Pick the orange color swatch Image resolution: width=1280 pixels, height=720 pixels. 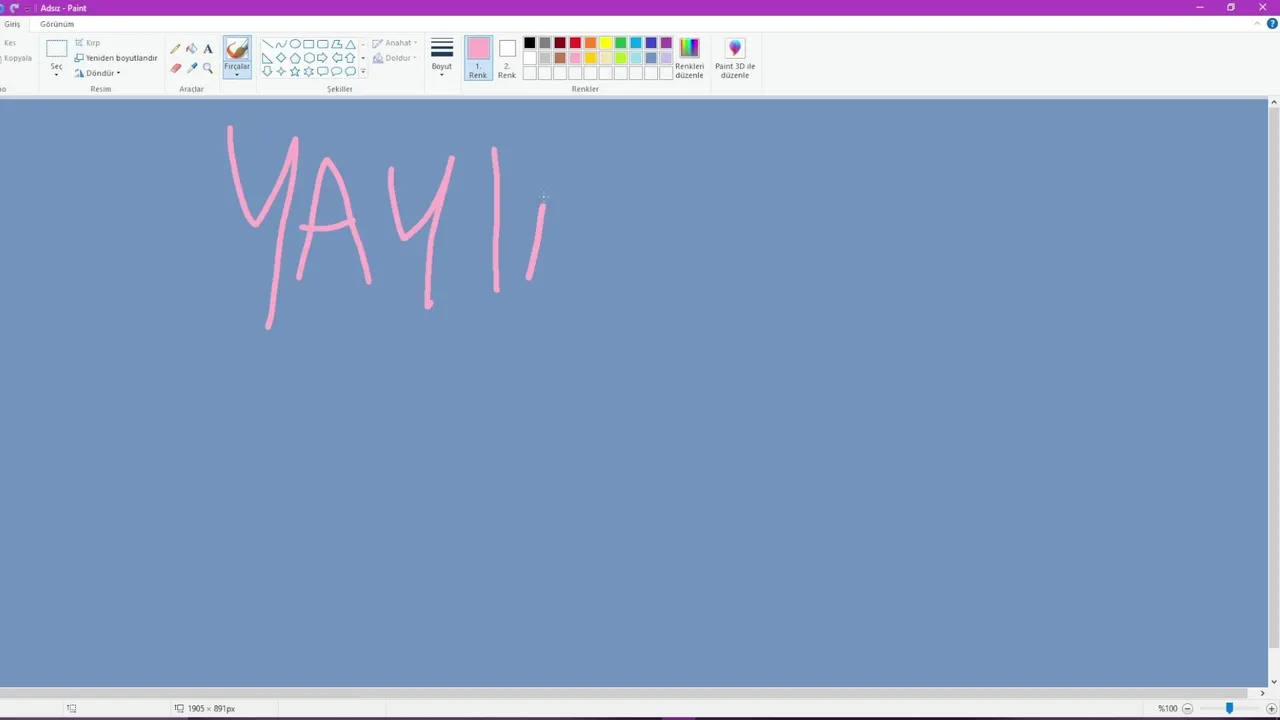pyautogui.click(x=590, y=43)
